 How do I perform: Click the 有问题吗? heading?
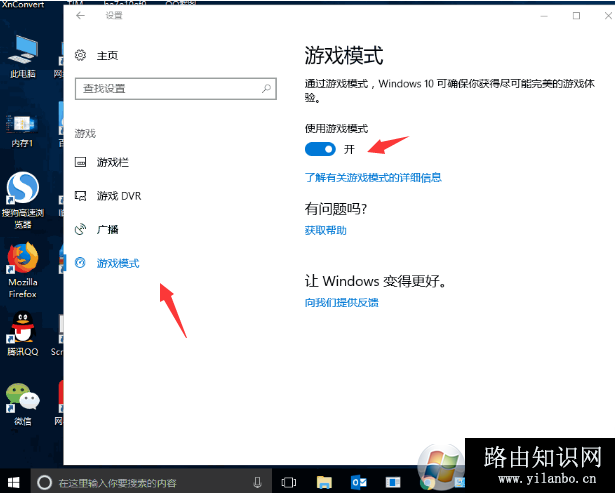[336, 209]
